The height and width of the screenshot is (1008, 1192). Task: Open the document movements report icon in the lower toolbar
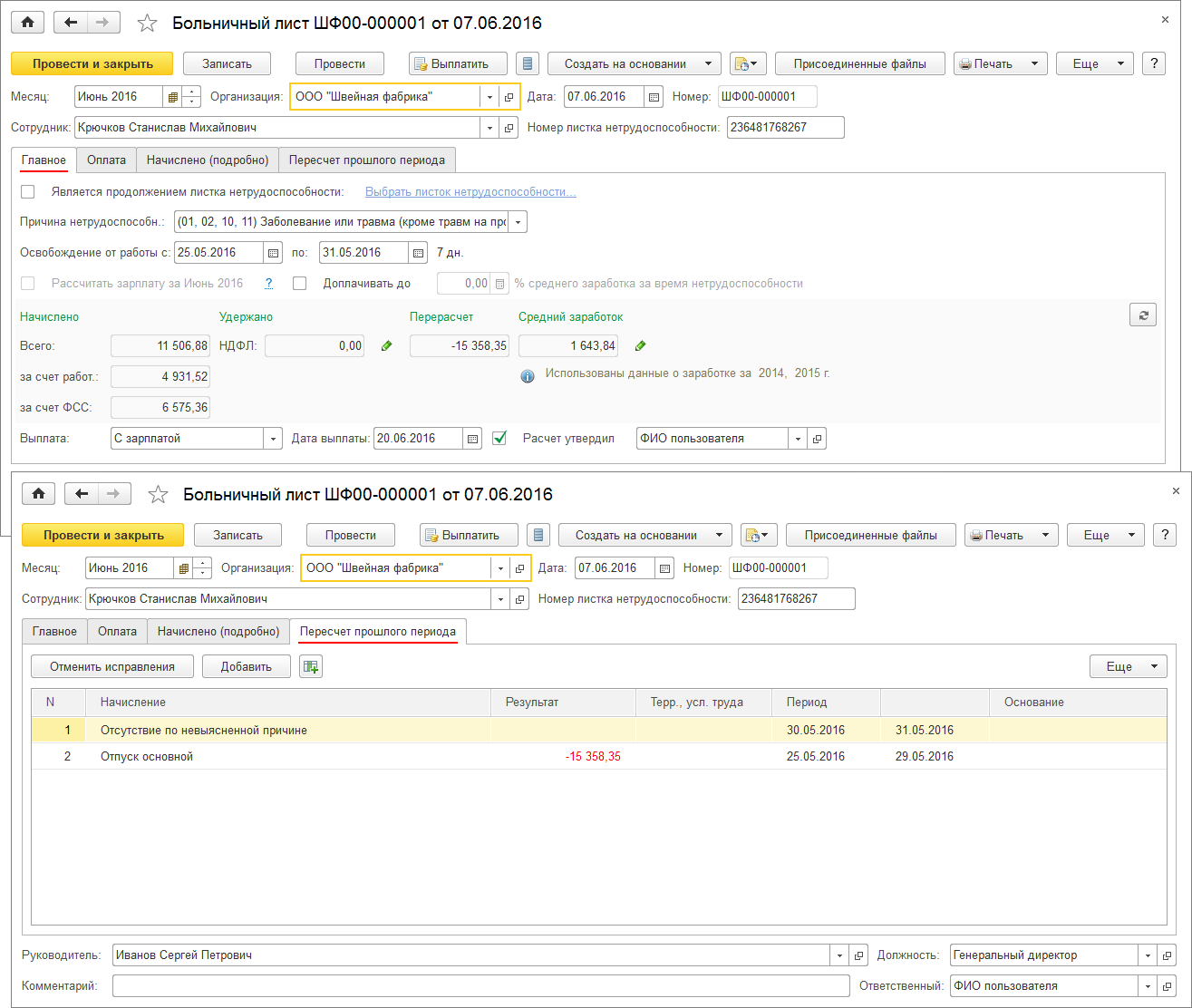[x=538, y=535]
